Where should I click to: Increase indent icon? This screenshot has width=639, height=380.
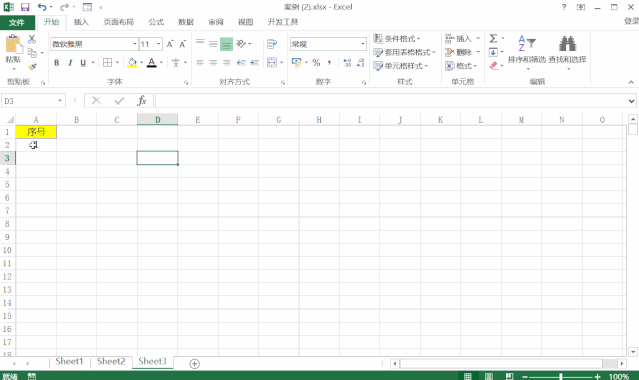(x=254, y=62)
